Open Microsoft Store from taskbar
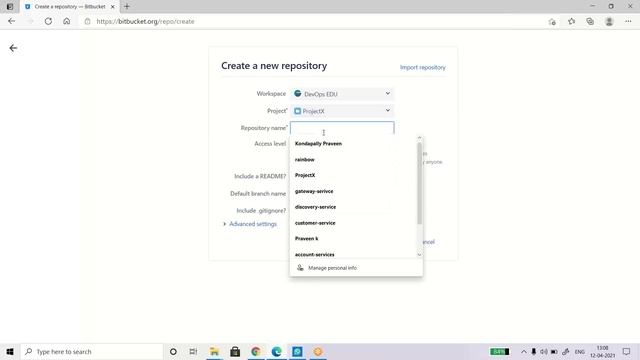Screen dimensions: 640x360 pyautogui.click(x=235, y=351)
